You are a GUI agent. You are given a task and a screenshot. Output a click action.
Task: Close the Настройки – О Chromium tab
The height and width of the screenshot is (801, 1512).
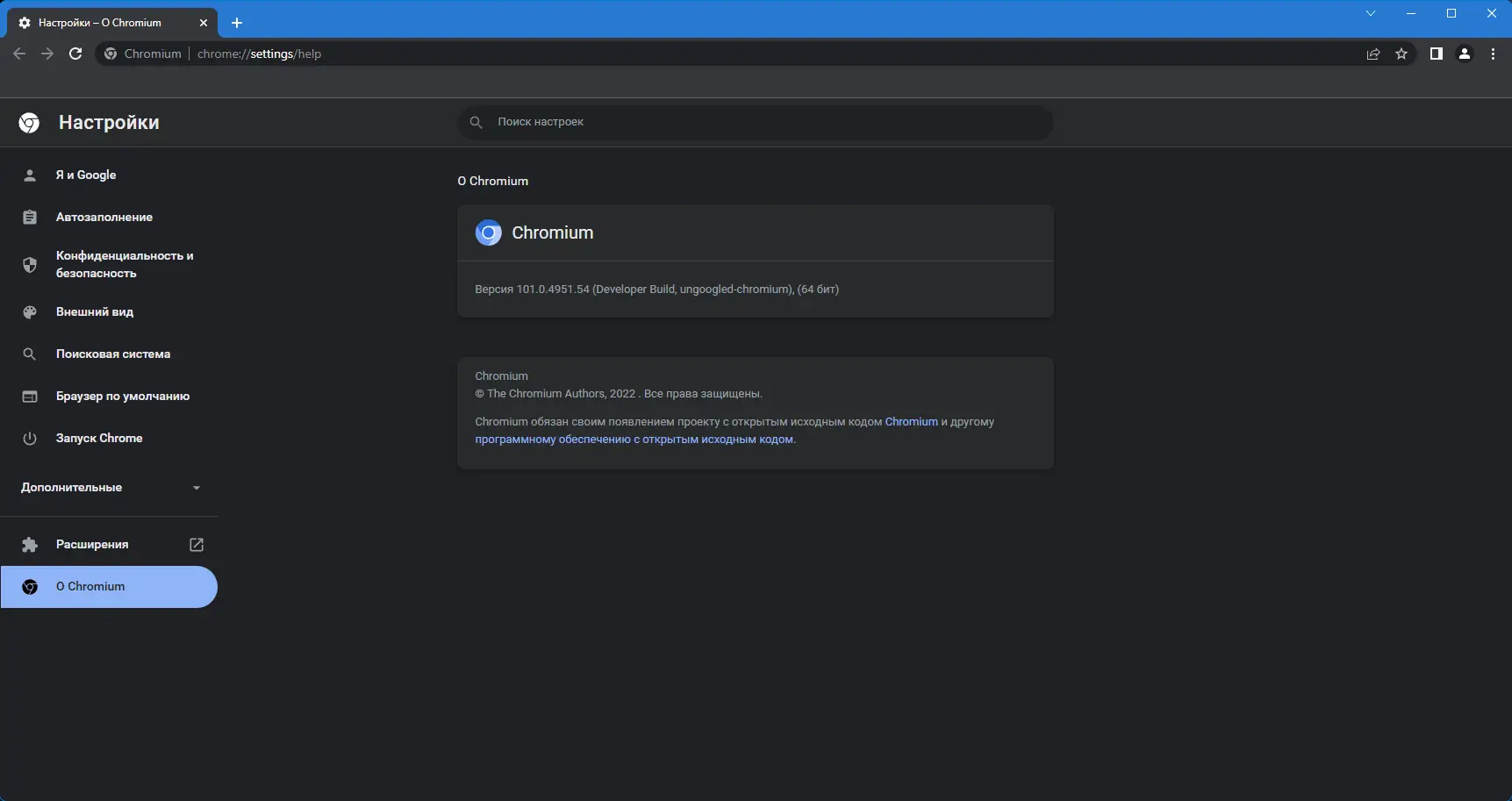pyautogui.click(x=204, y=23)
